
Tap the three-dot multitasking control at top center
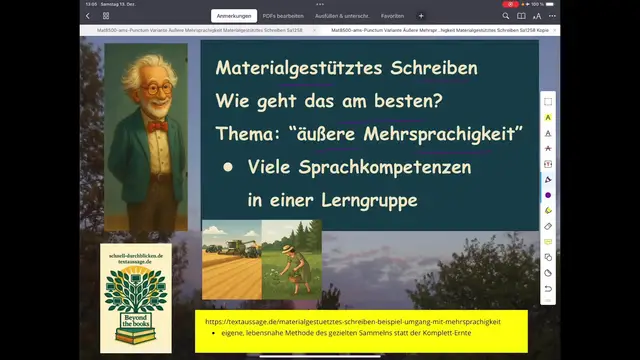320,4
